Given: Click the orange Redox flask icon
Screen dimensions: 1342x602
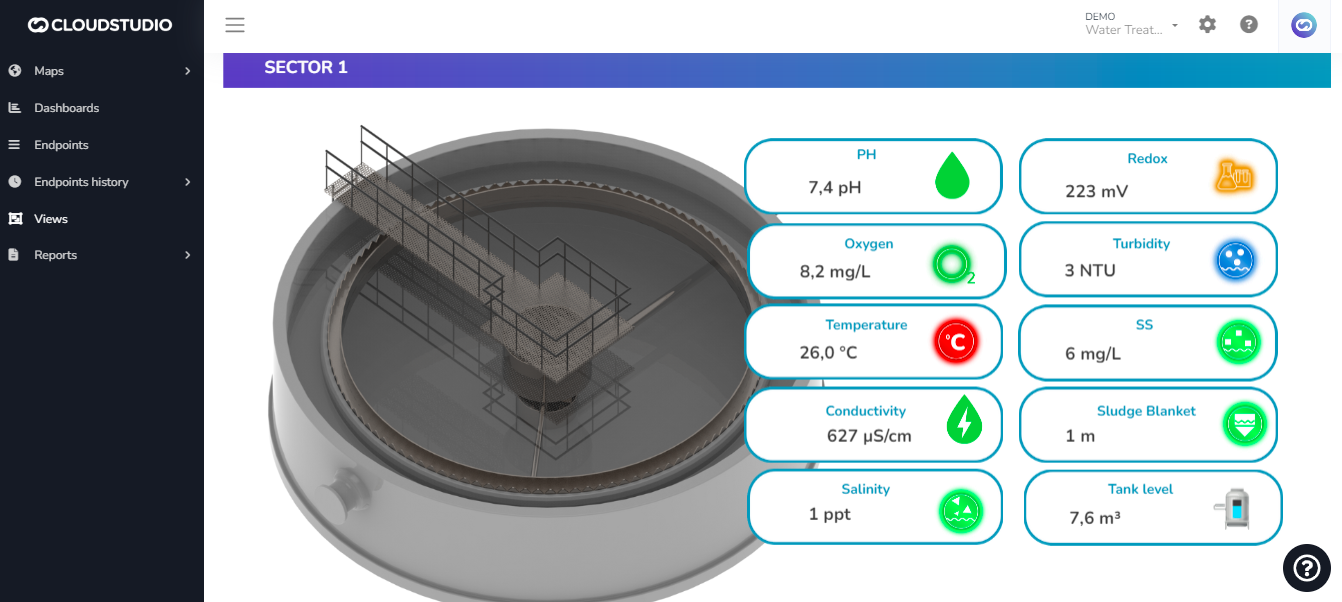Looking at the screenshot, I should pos(1234,176).
